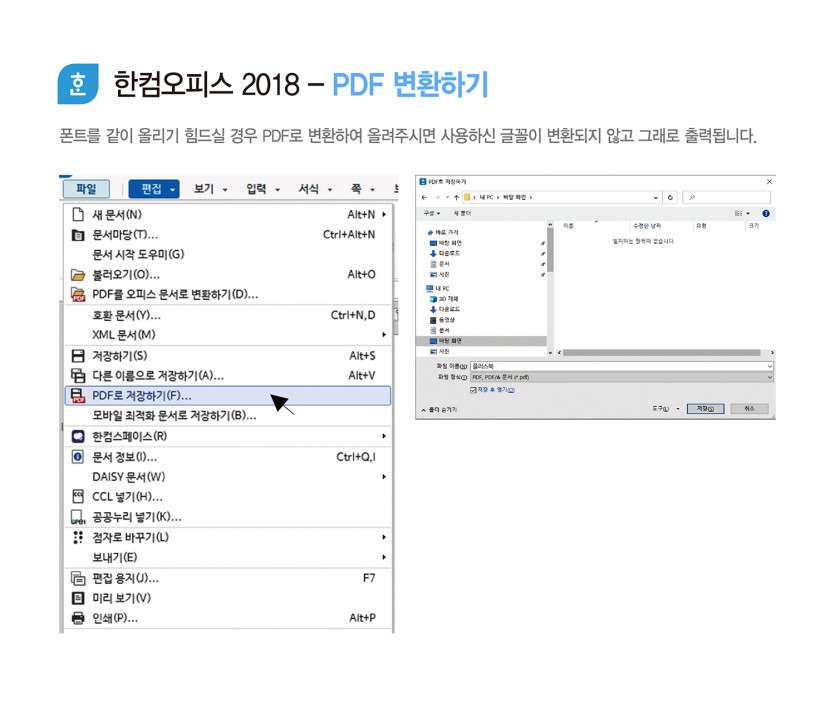Click the 저장 button in dialog
This screenshot has width=835, height=708.
click(x=705, y=408)
